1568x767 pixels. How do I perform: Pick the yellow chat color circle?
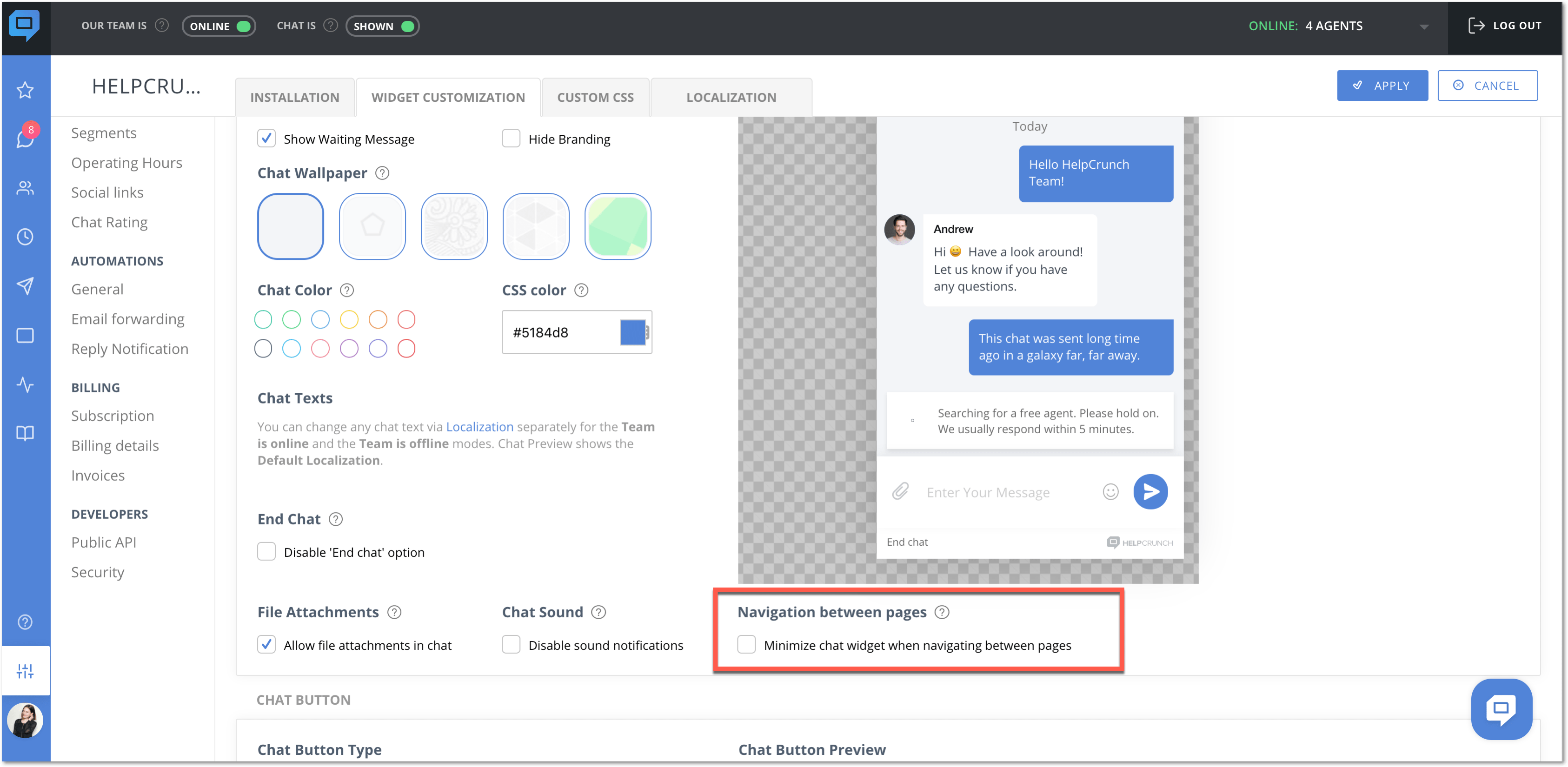click(349, 319)
